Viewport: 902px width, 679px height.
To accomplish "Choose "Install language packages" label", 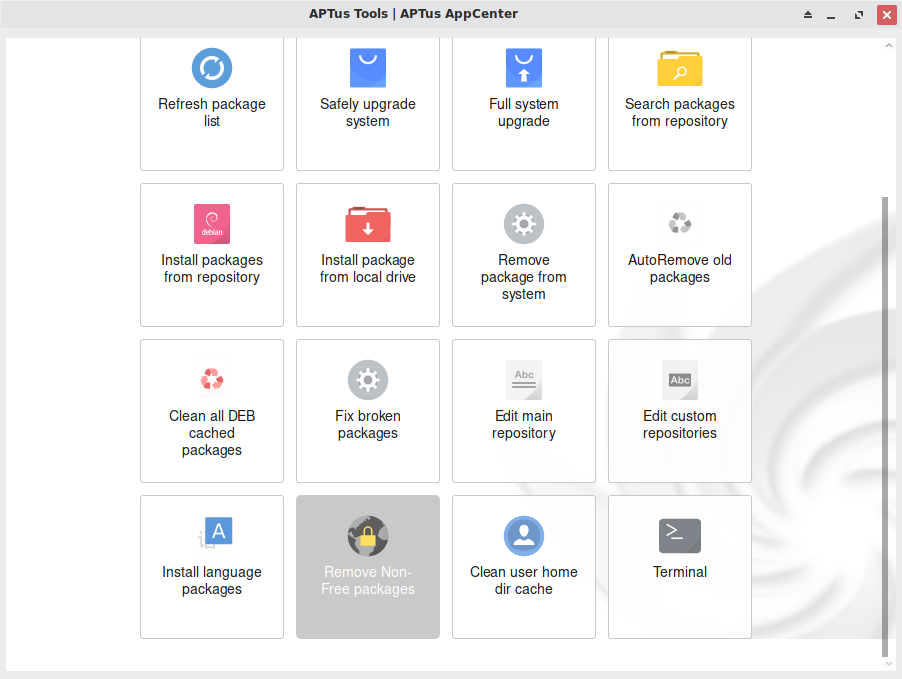I will tap(212, 580).
